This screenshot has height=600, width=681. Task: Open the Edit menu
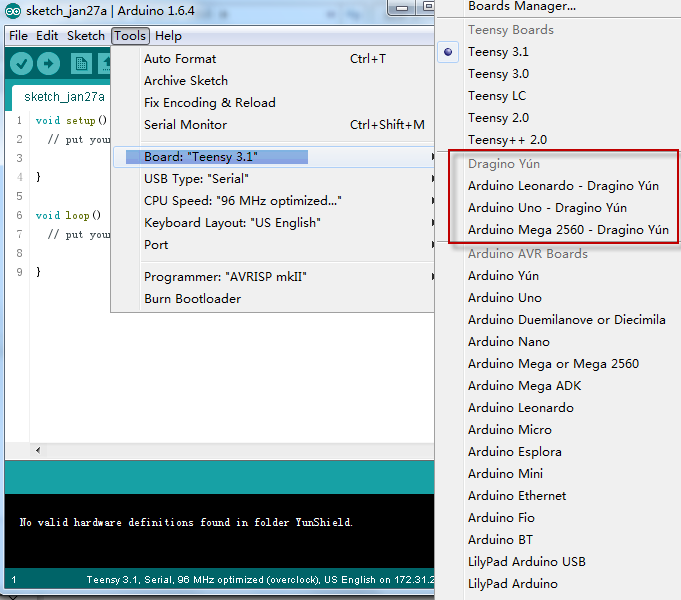47,36
